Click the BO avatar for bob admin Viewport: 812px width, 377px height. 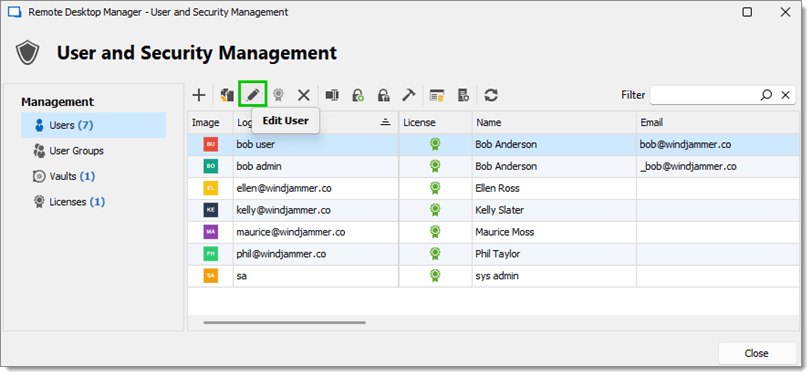pos(210,166)
